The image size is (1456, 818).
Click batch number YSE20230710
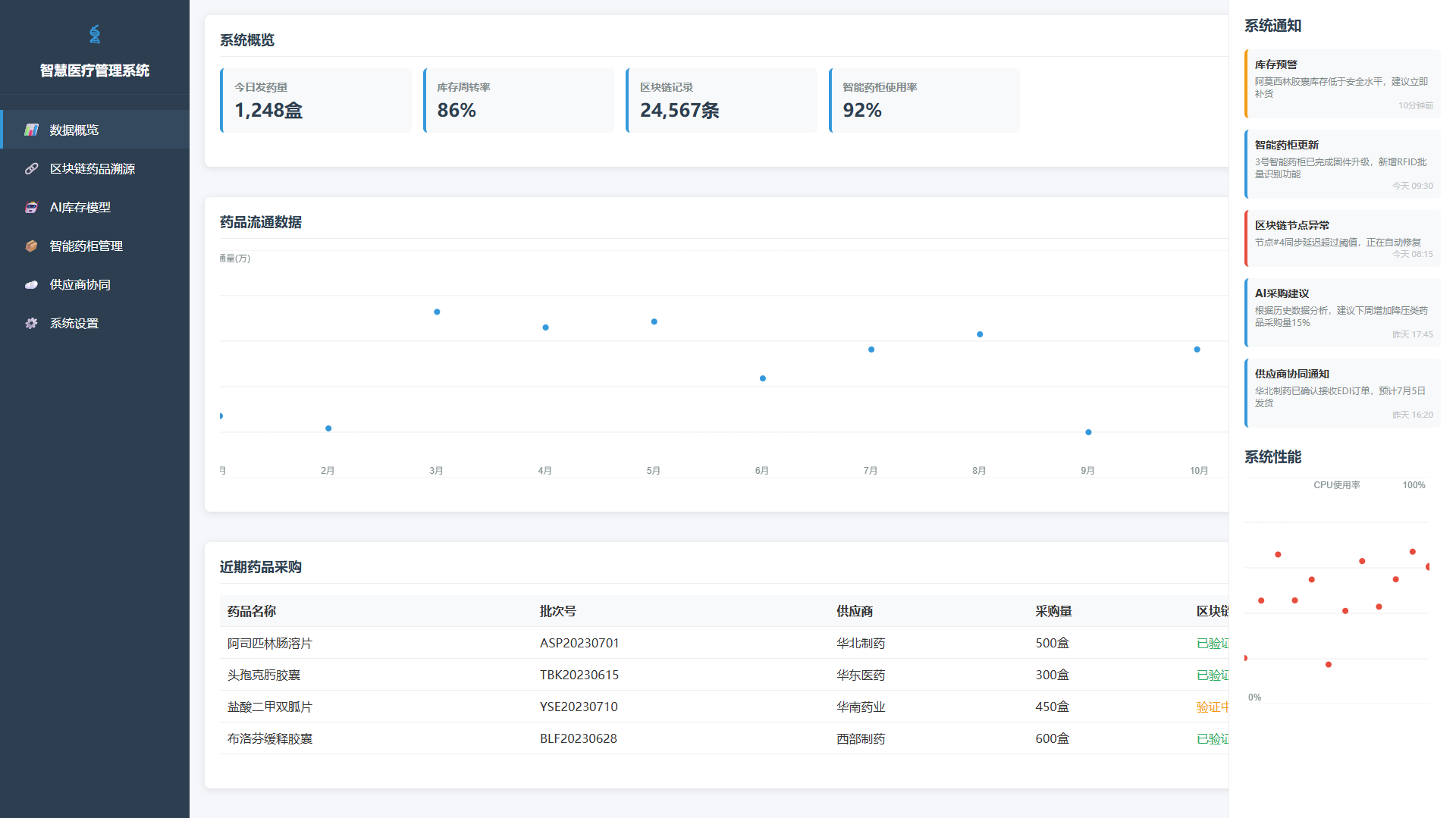[x=579, y=707]
